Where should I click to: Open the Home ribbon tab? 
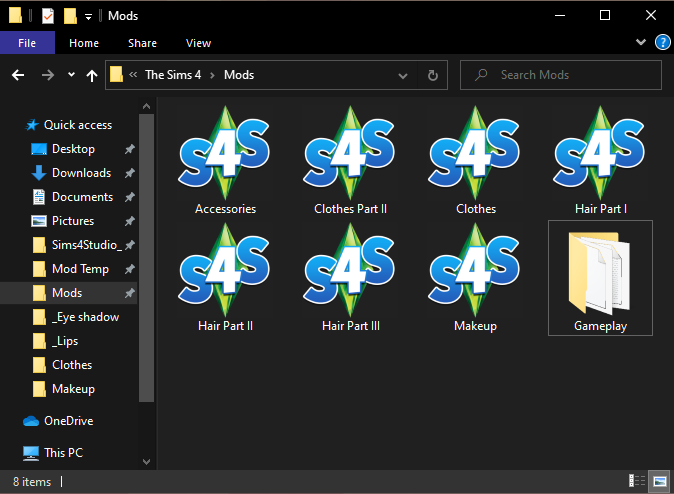point(84,43)
